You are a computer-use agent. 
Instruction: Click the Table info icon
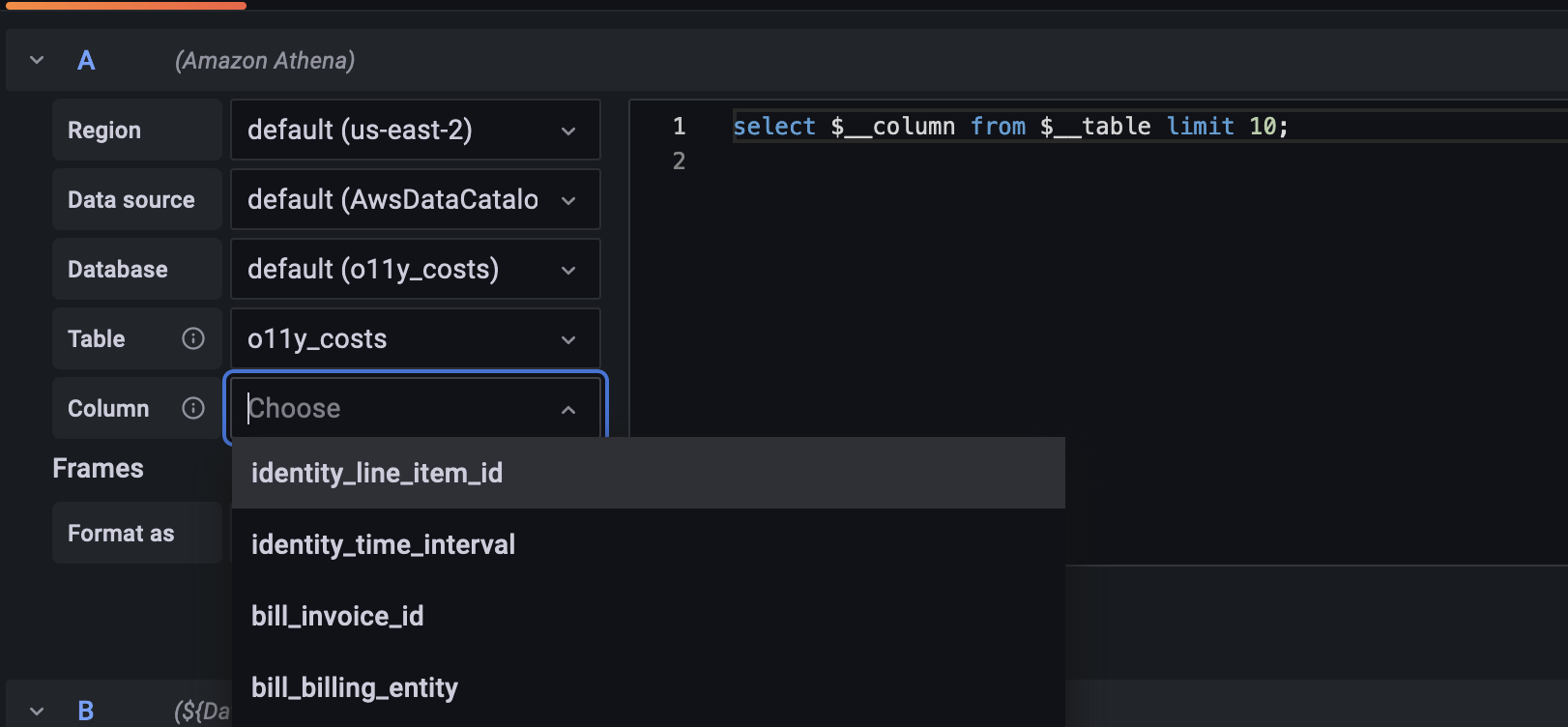pyautogui.click(x=193, y=338)
